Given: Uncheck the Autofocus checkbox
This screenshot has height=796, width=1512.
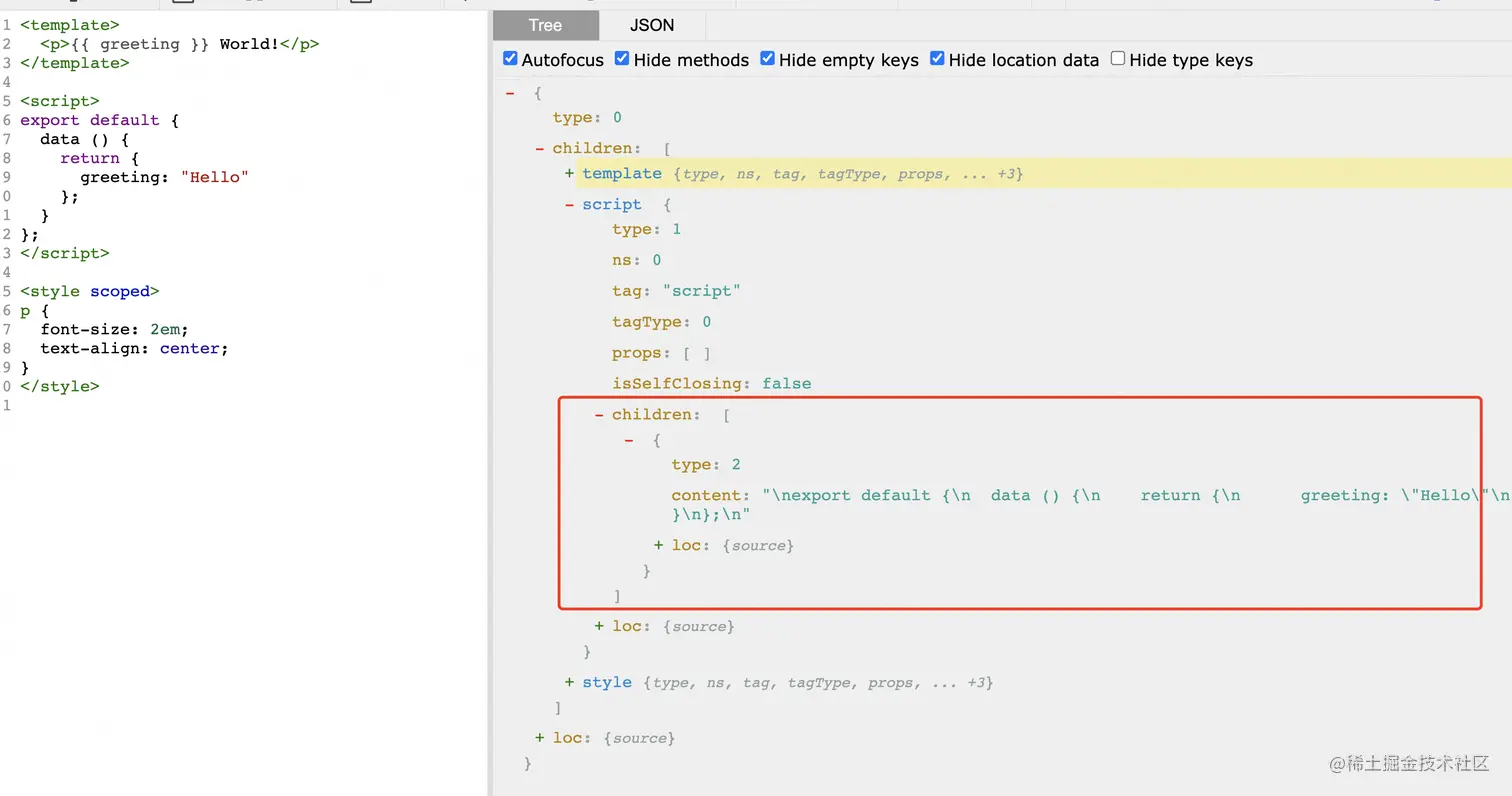Looking at the screenshot, I should click(x=510, y=59).
